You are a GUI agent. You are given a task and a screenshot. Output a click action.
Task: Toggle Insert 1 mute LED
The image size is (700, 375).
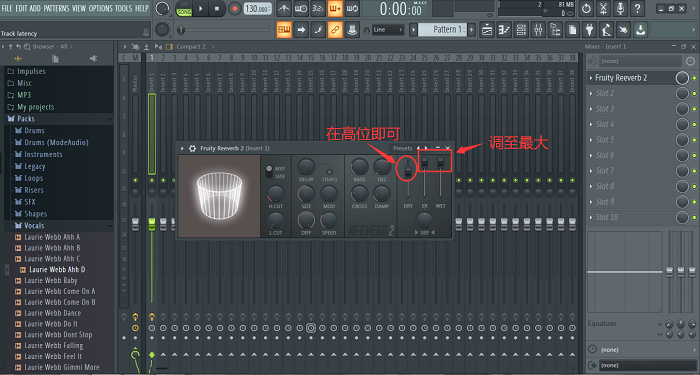pyautogui.click(x=152, y=180)
